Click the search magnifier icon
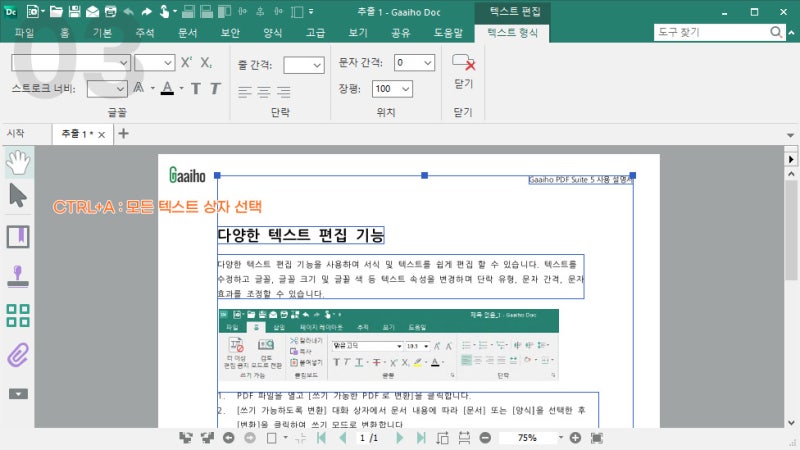 tap(776, 32)
